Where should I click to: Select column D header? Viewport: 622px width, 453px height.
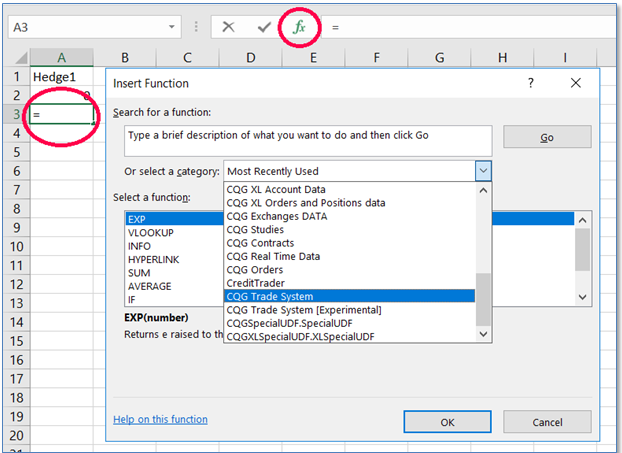(x=251, y=58)
